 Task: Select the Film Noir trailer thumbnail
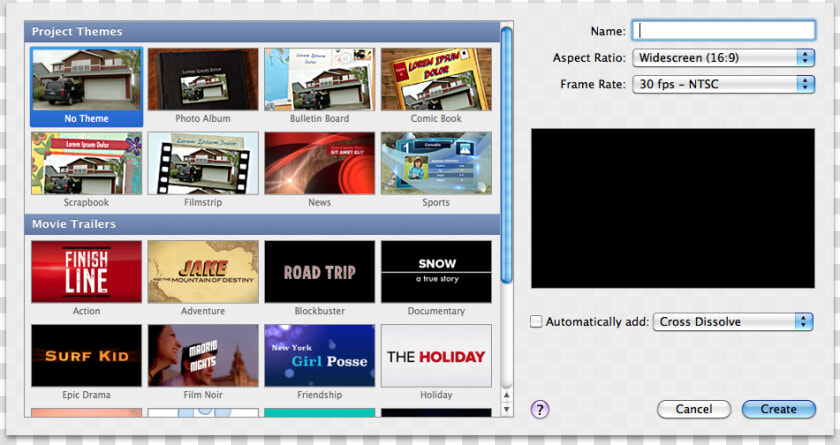click(203, 356)
